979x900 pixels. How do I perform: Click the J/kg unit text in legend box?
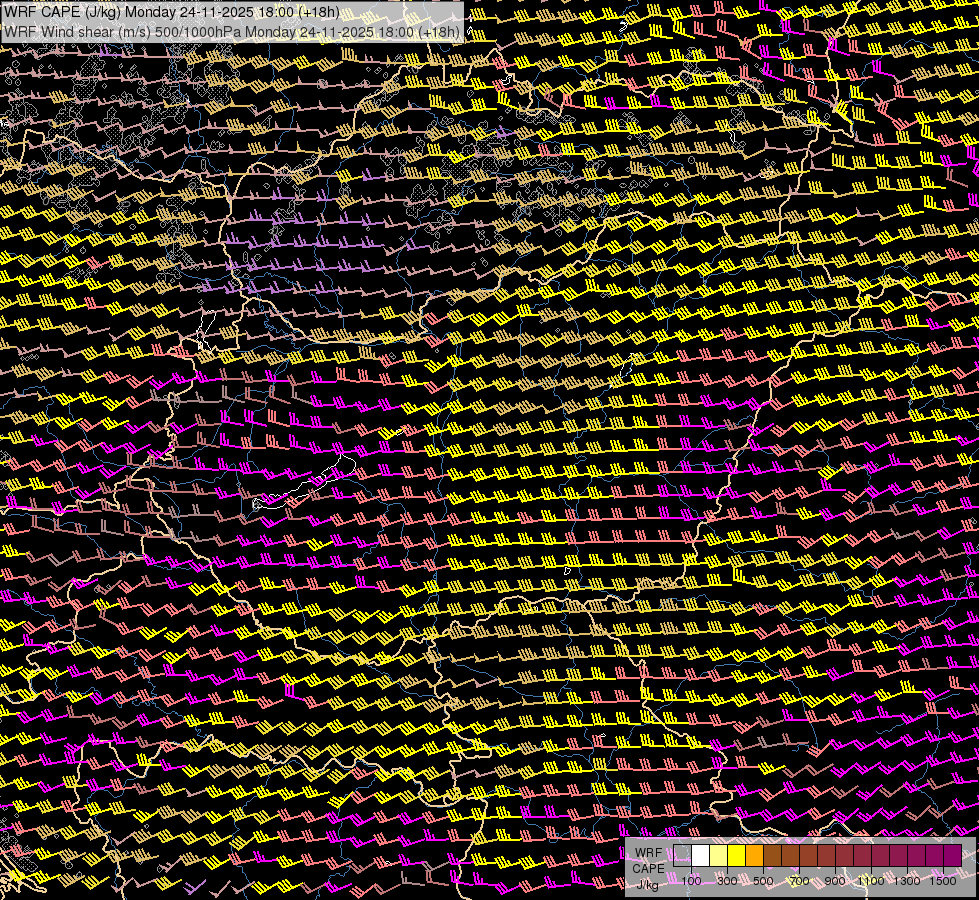647,883
